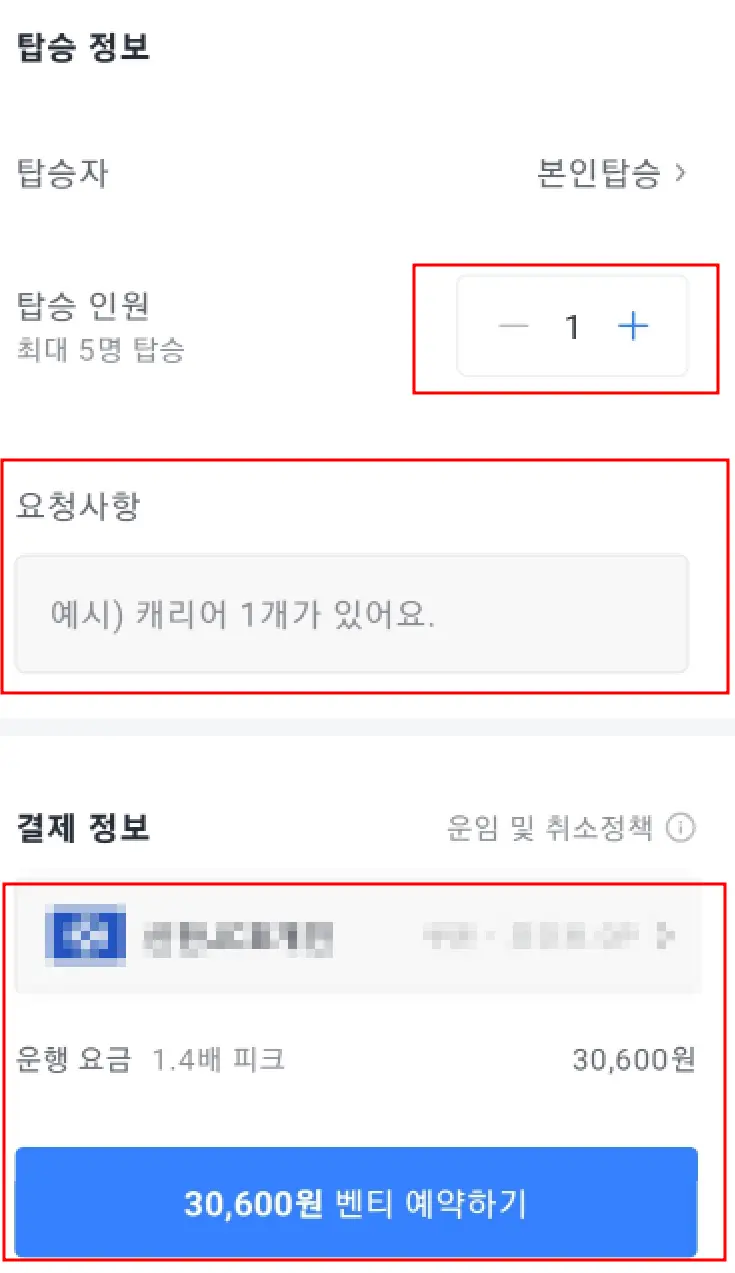Open the blurred payment card selector
This screenshot has width=735, height=1273.
pyautogui.click(x=360, y=936)
